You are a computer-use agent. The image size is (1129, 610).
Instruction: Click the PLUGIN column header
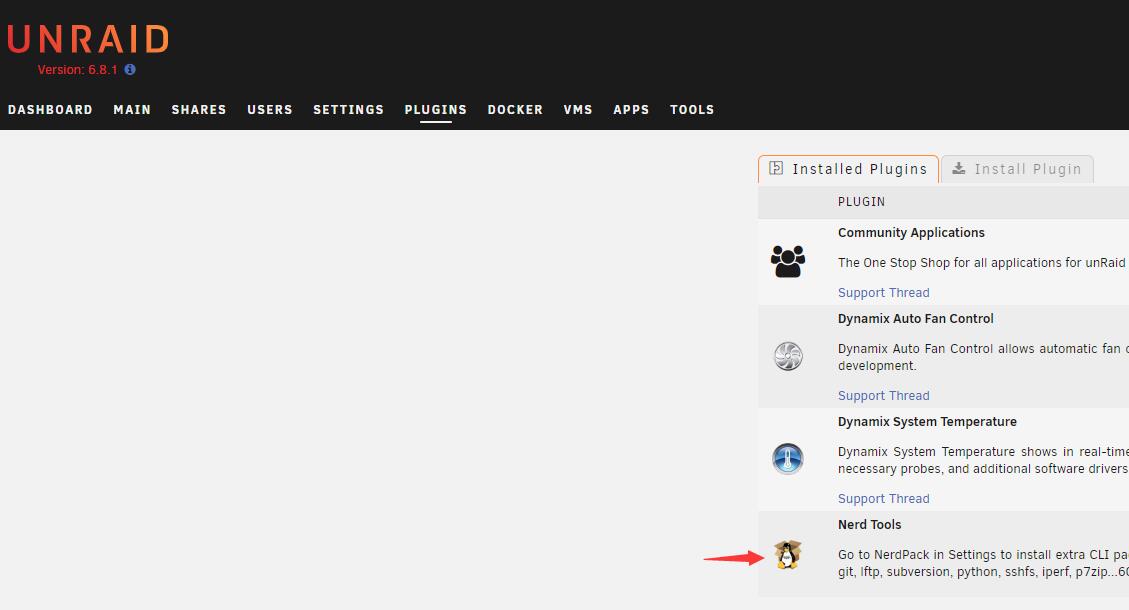(x=861, y=202)
